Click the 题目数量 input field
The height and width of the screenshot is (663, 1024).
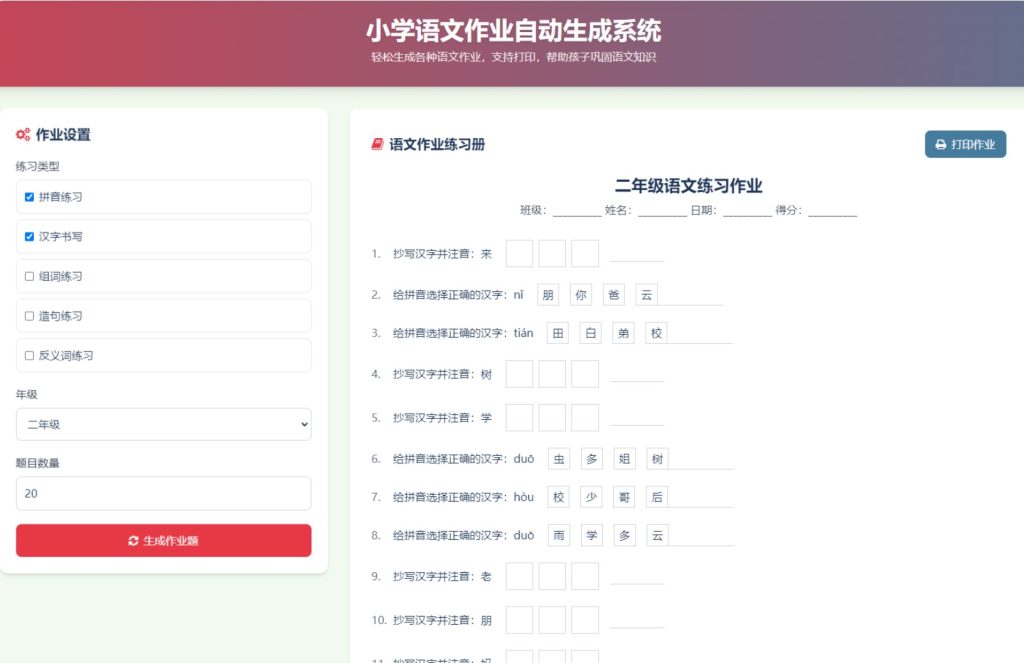click(x=163, y=493)
